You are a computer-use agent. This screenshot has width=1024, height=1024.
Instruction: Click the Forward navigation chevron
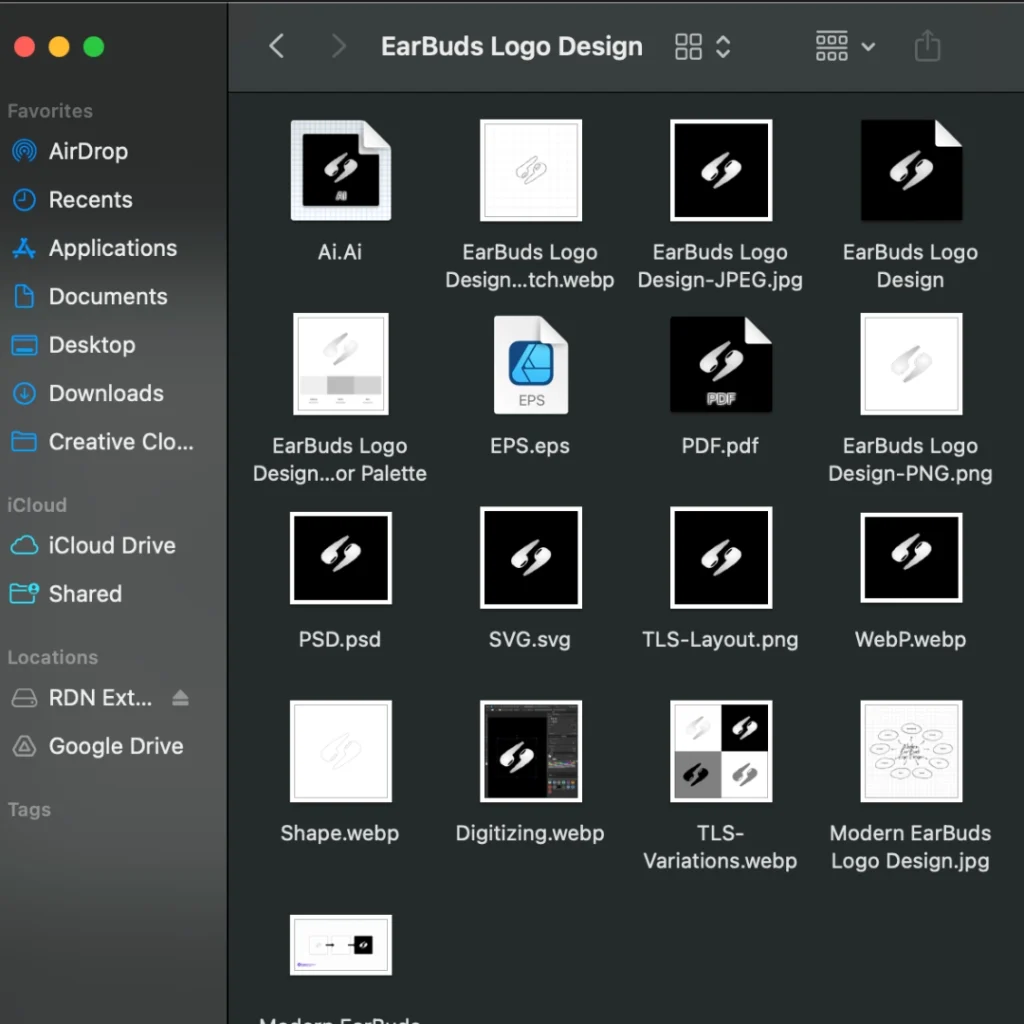339,46
